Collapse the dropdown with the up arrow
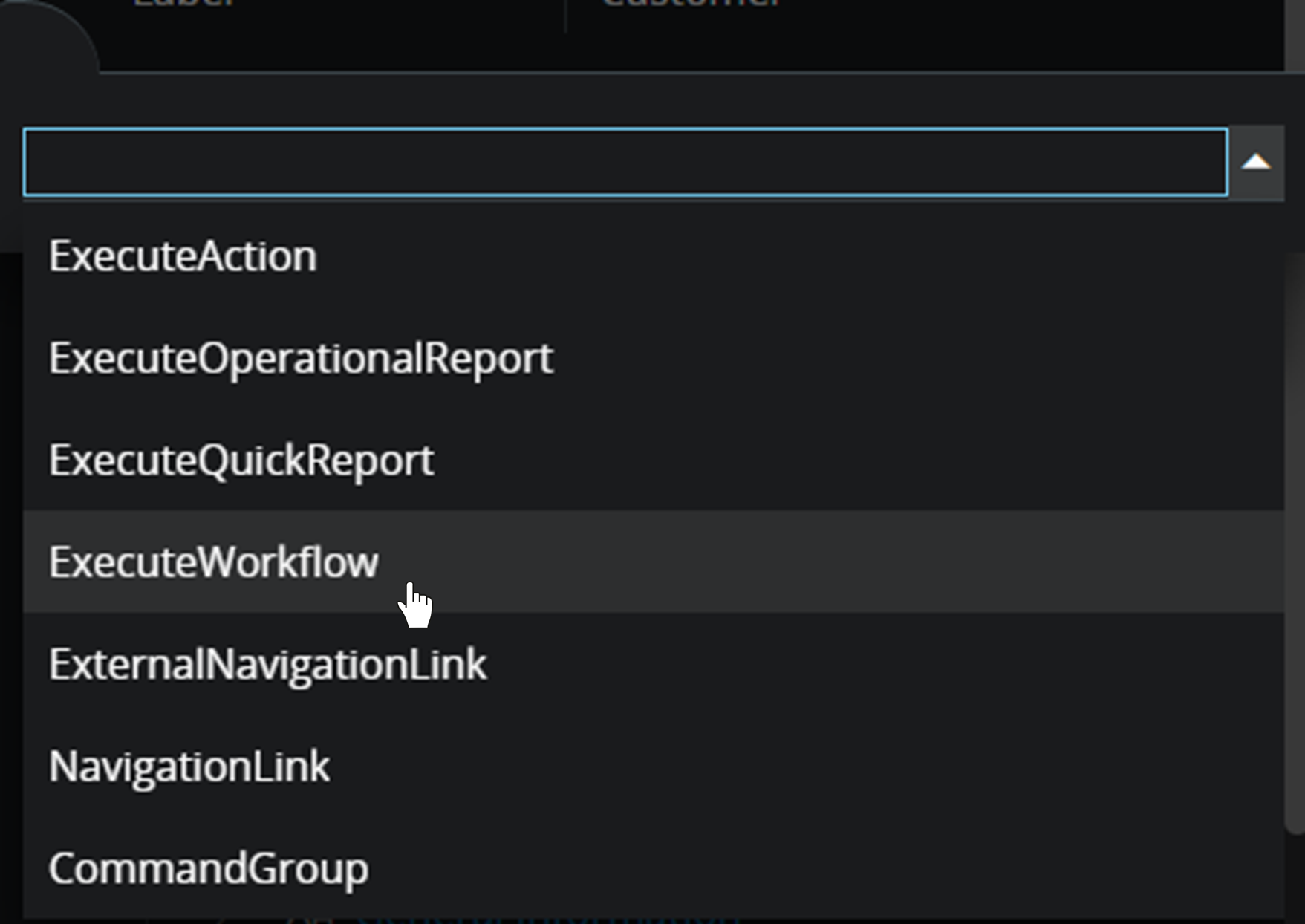The width and height of the screenshot is (1305, 924). pos(1256,162)
